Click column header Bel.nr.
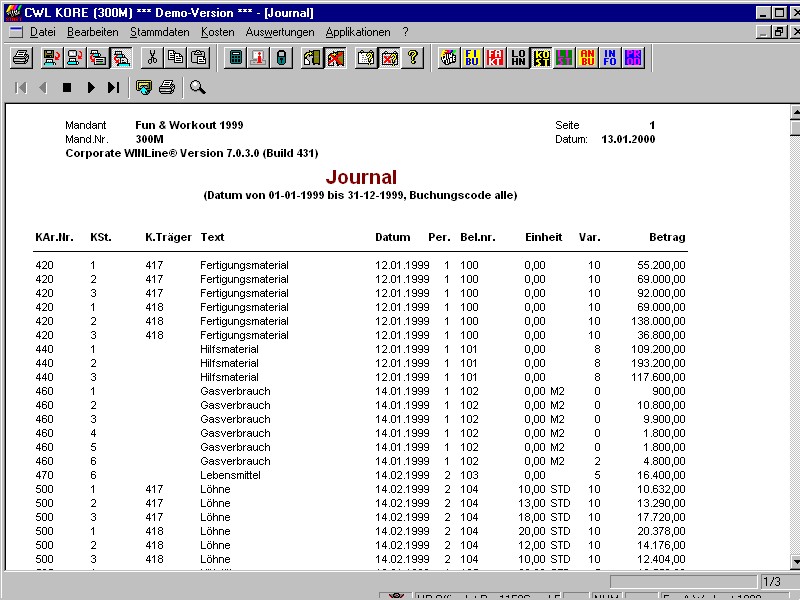Image resolution: width=800 pixels, height=600 pixels. [x=478, y=237]
